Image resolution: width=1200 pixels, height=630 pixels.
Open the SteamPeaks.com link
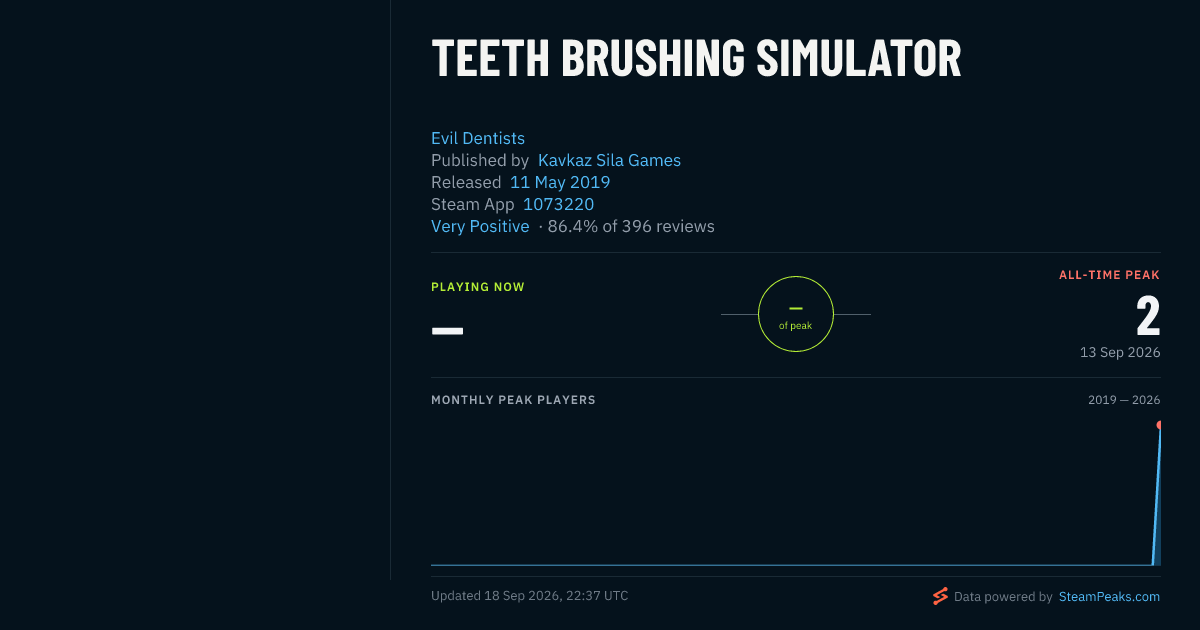point(1109,596)
